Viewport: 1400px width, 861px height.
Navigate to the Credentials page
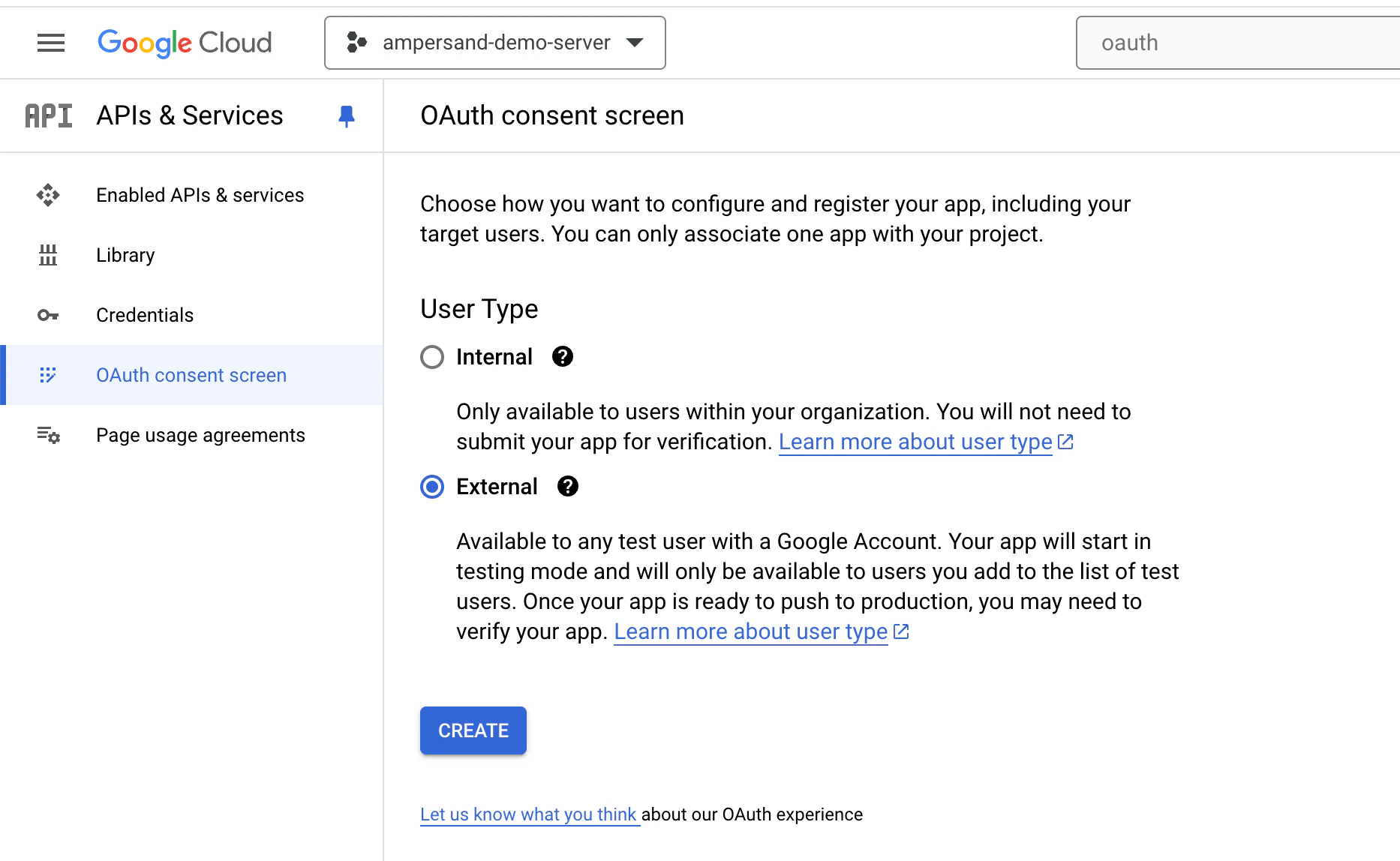point(144,315)
